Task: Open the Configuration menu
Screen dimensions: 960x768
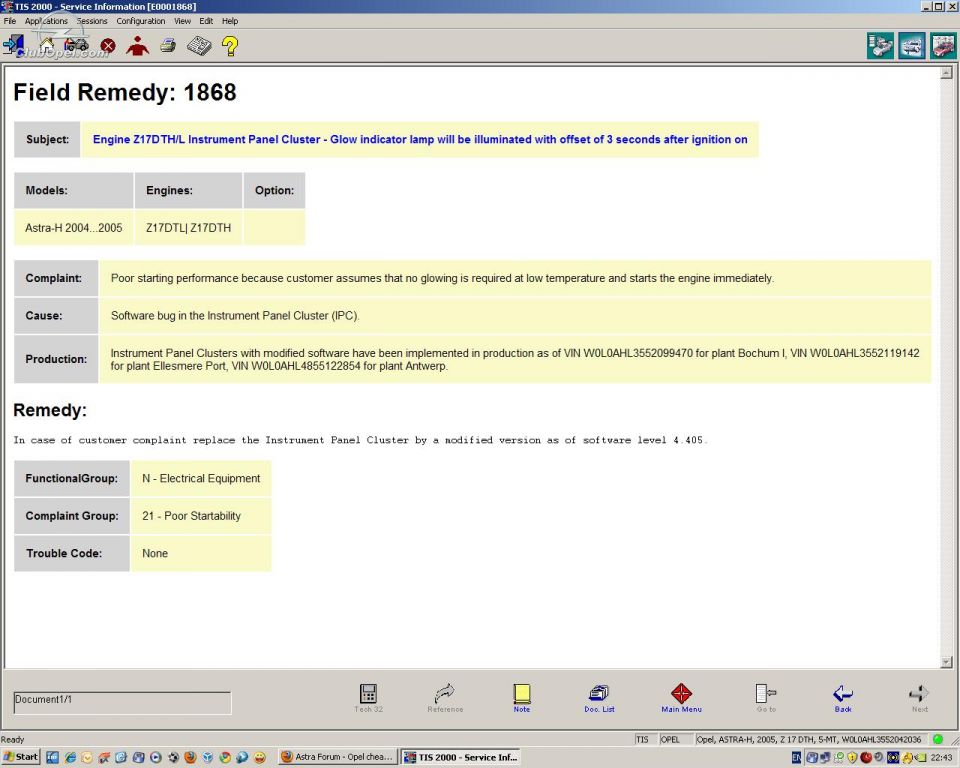Action: tap(141, 21)
